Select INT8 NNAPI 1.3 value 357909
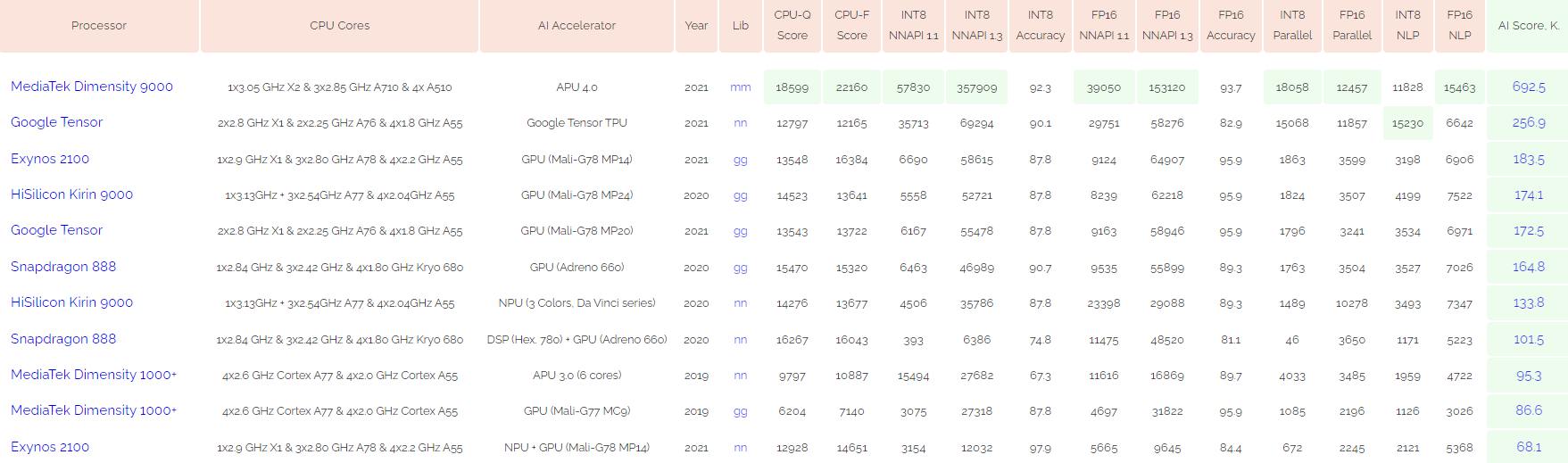Viewport: 1568px width, 463px height. [977, 87]
